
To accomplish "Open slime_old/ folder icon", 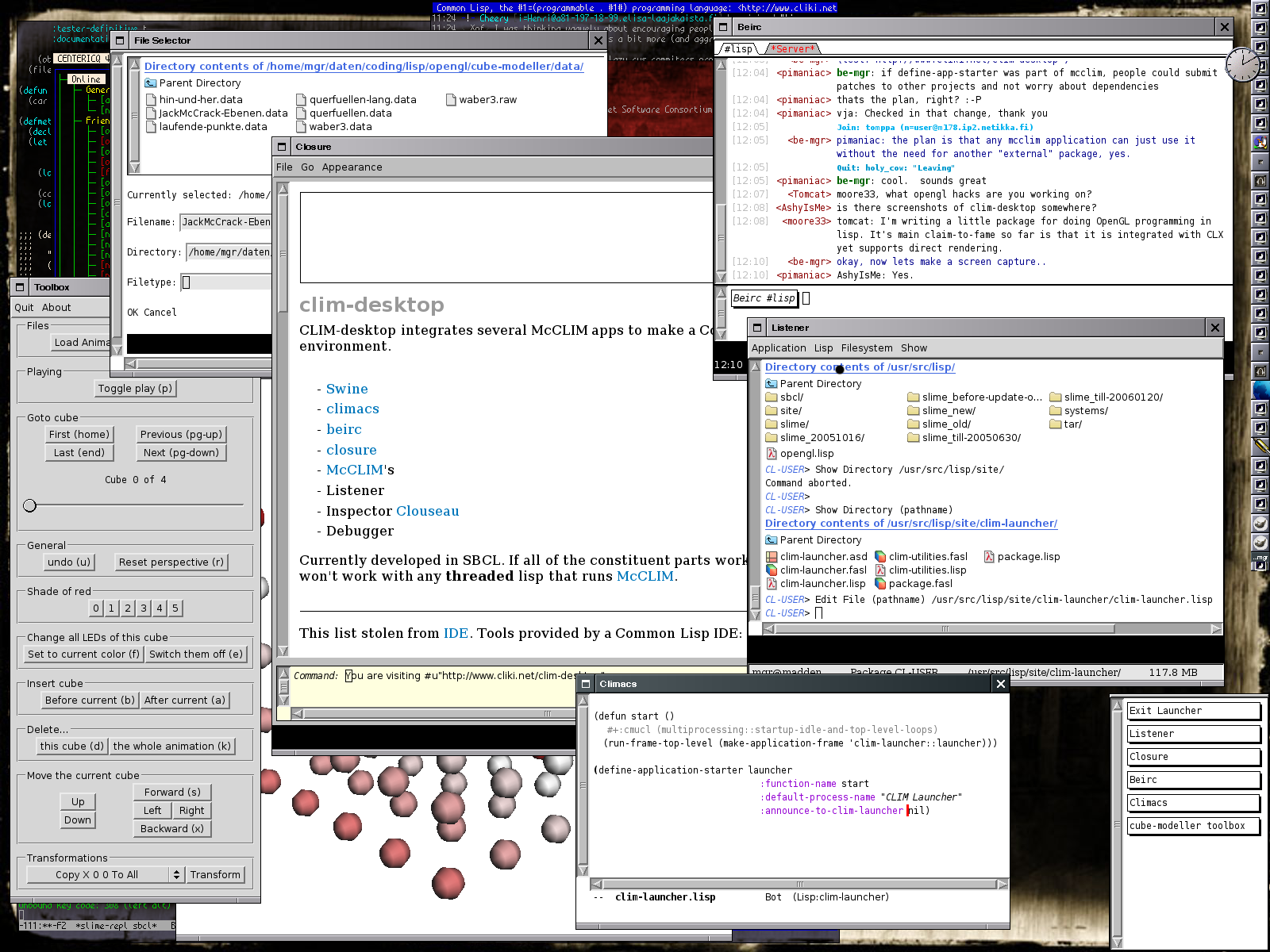I will point(914,424).
